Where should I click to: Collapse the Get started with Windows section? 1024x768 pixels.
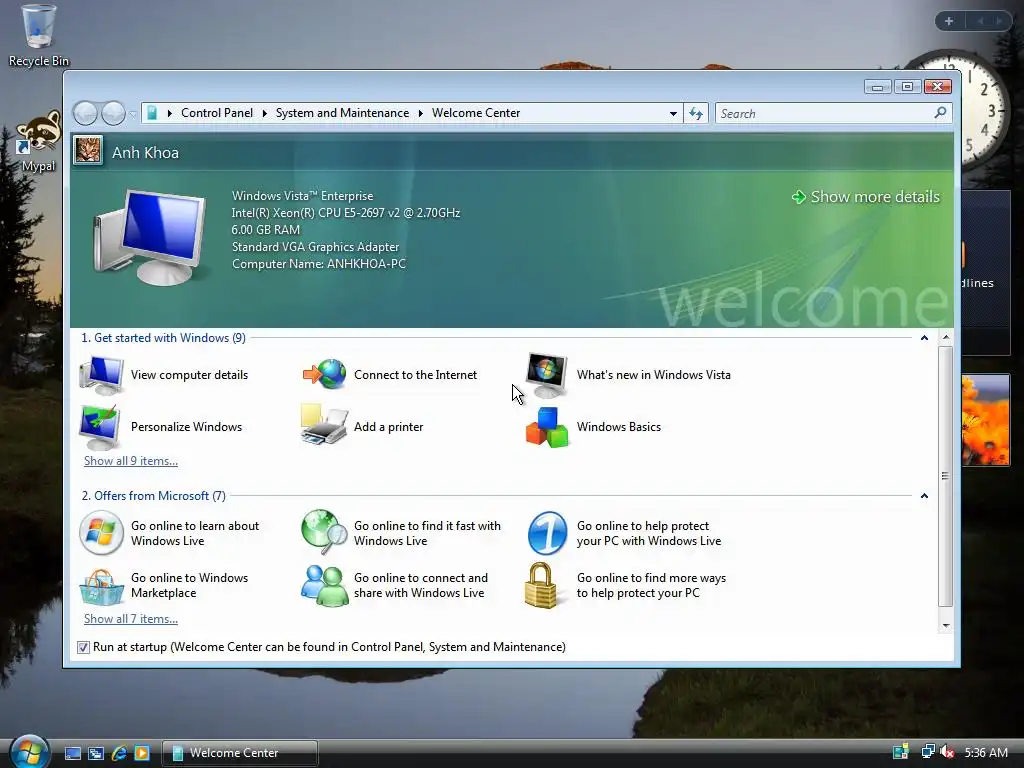(x=924, y=338)
